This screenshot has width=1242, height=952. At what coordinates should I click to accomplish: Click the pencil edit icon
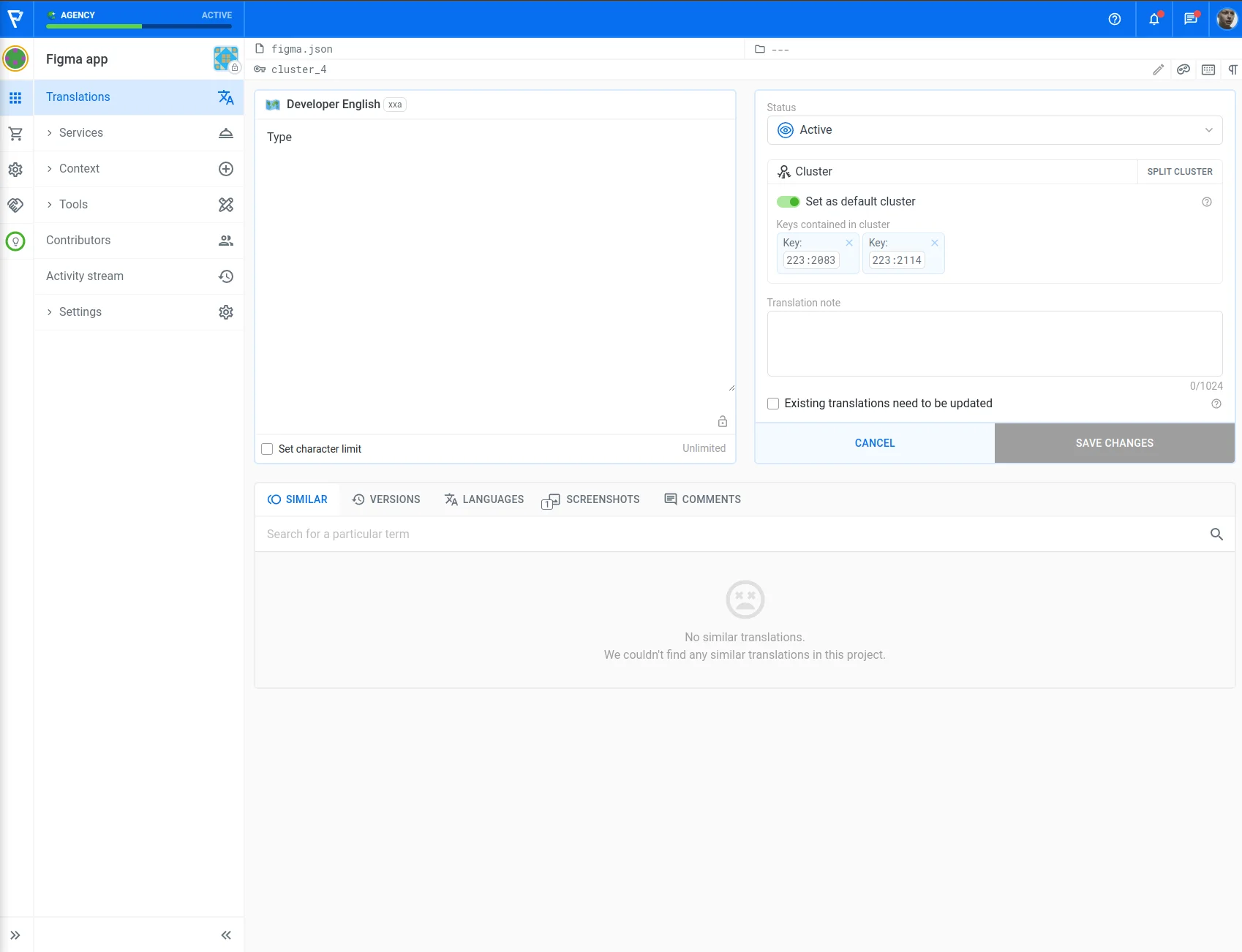click(x=1158, y=69)
